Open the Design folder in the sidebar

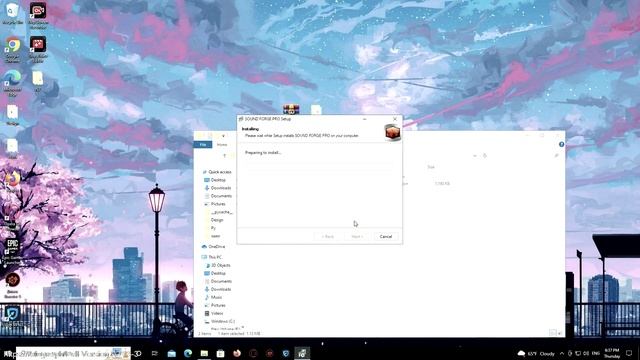click(217, 220)
